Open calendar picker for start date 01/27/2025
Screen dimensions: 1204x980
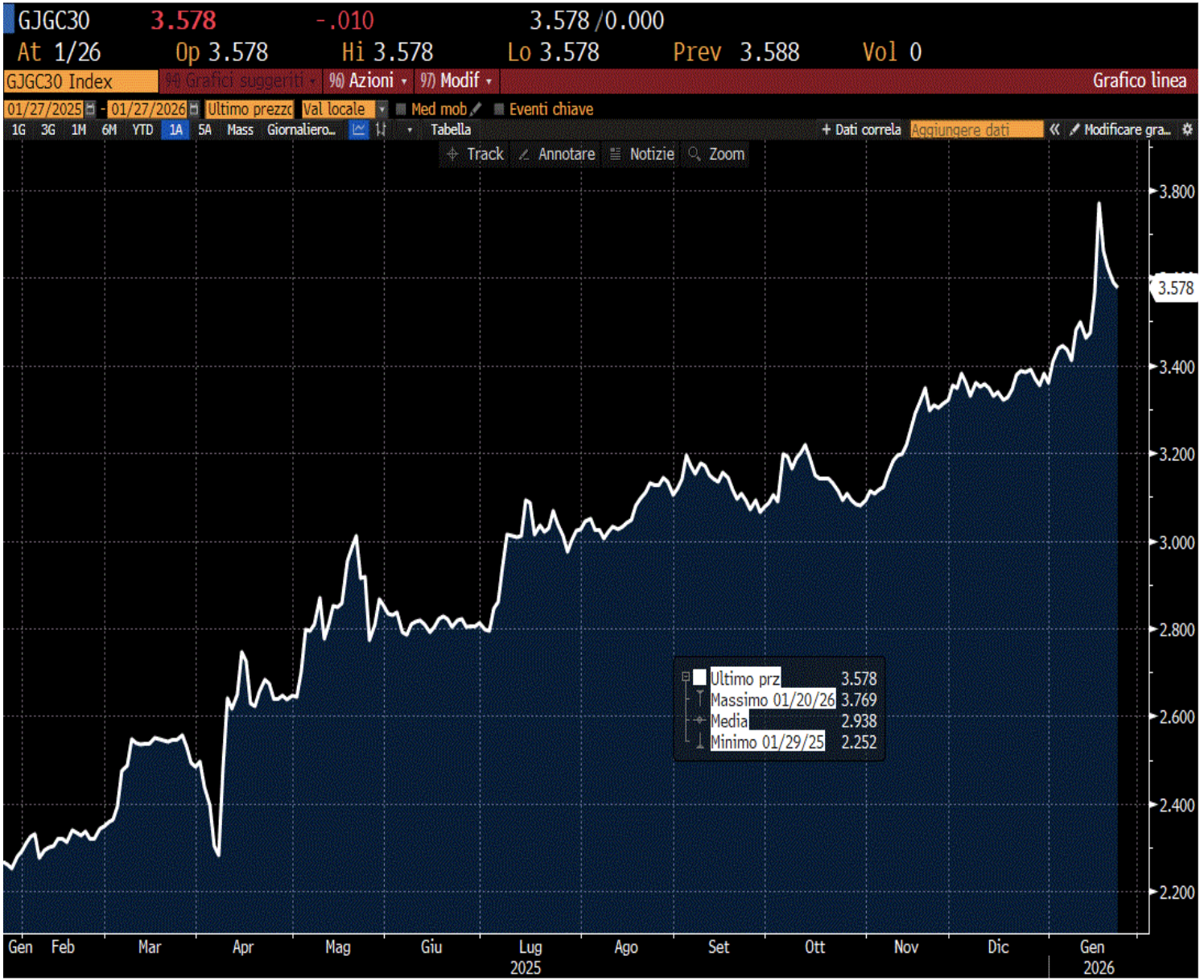pyautogui.click(x=90, y=109)
